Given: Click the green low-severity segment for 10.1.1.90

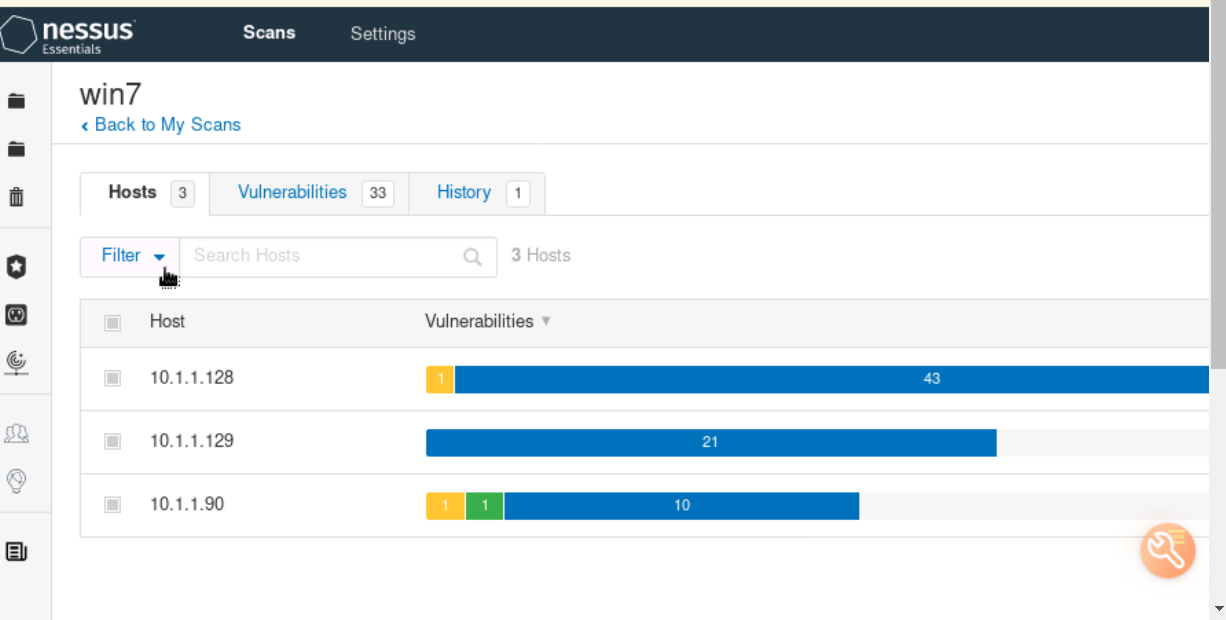Looking at the screenshot, I should (485, 506).
